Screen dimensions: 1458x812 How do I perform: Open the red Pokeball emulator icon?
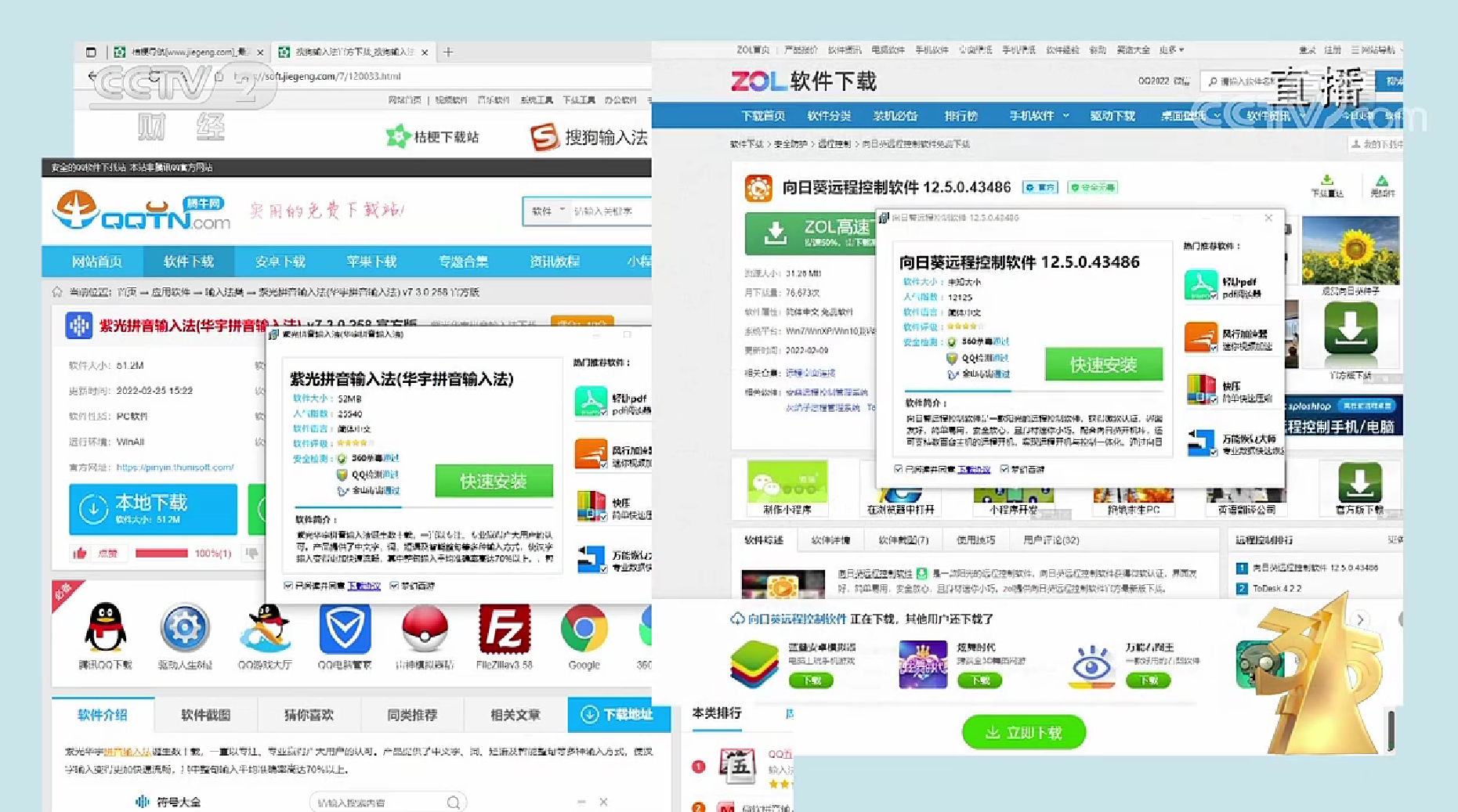[425, 628]
